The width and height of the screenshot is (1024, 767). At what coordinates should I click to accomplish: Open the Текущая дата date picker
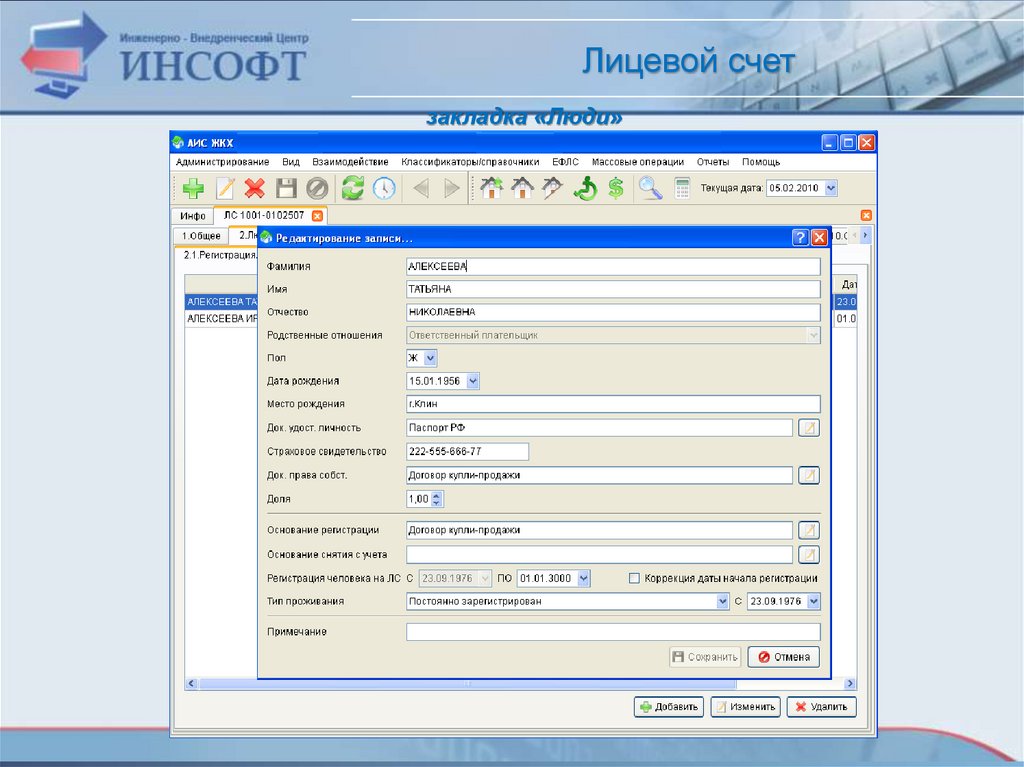pyautogui.click(x=831, y=188)
